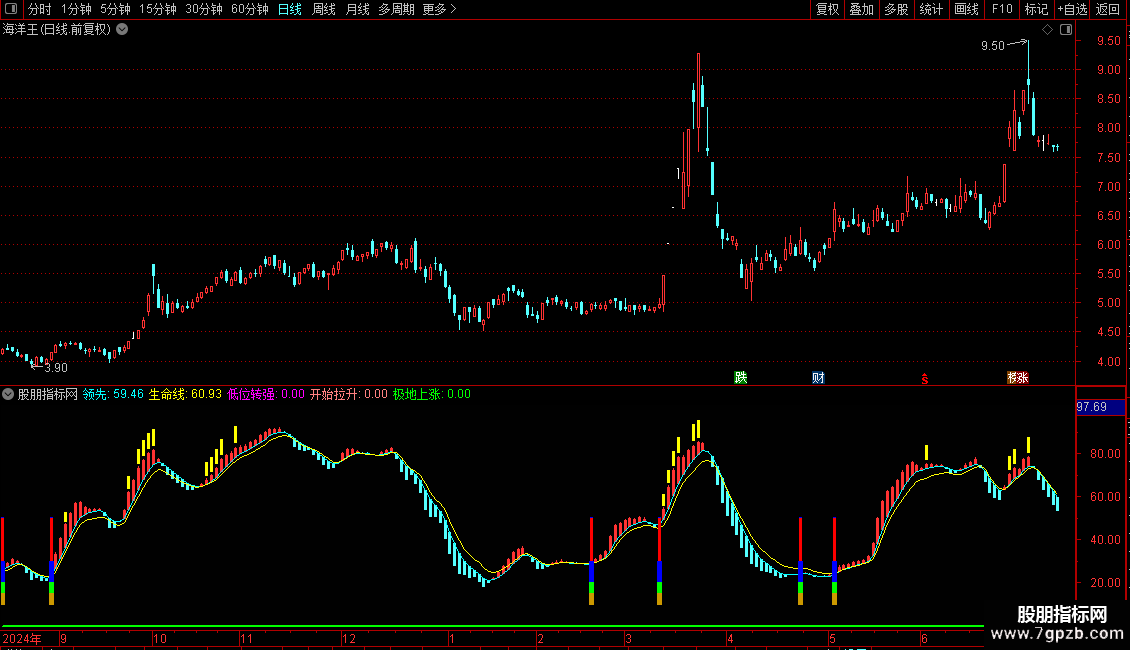Click the 生命线: 60.93 indicator value
Screen dimensions: 1130x650
coord(185,394)
